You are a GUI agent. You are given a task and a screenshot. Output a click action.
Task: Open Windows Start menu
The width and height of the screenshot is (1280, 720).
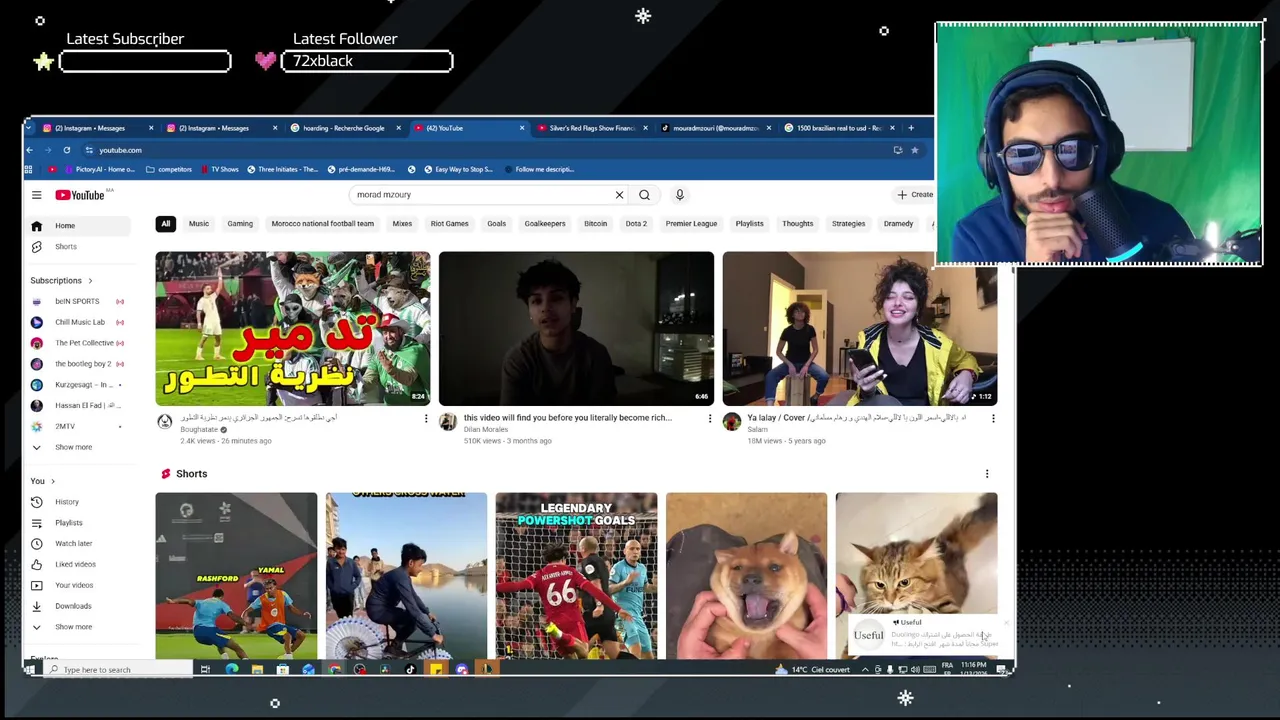30,670
